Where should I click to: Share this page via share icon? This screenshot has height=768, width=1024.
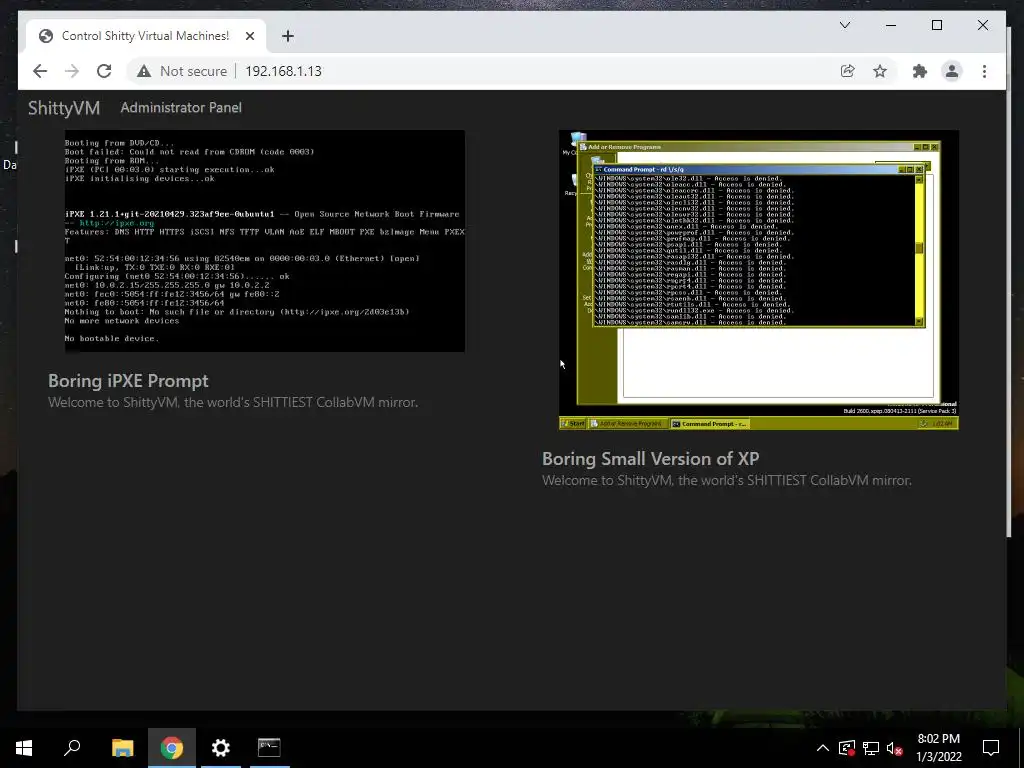pyautogui.click(x=848, y=71)
